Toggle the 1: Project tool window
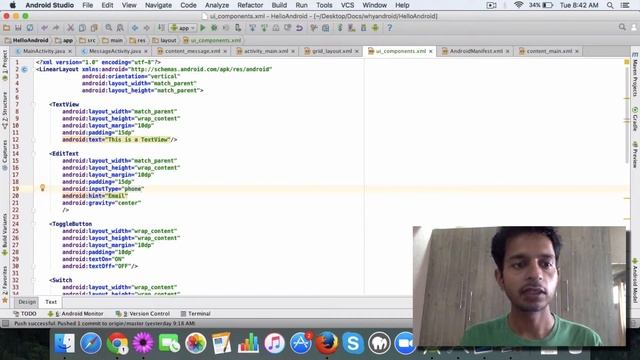The image size is (640, 360). (5, 66)
